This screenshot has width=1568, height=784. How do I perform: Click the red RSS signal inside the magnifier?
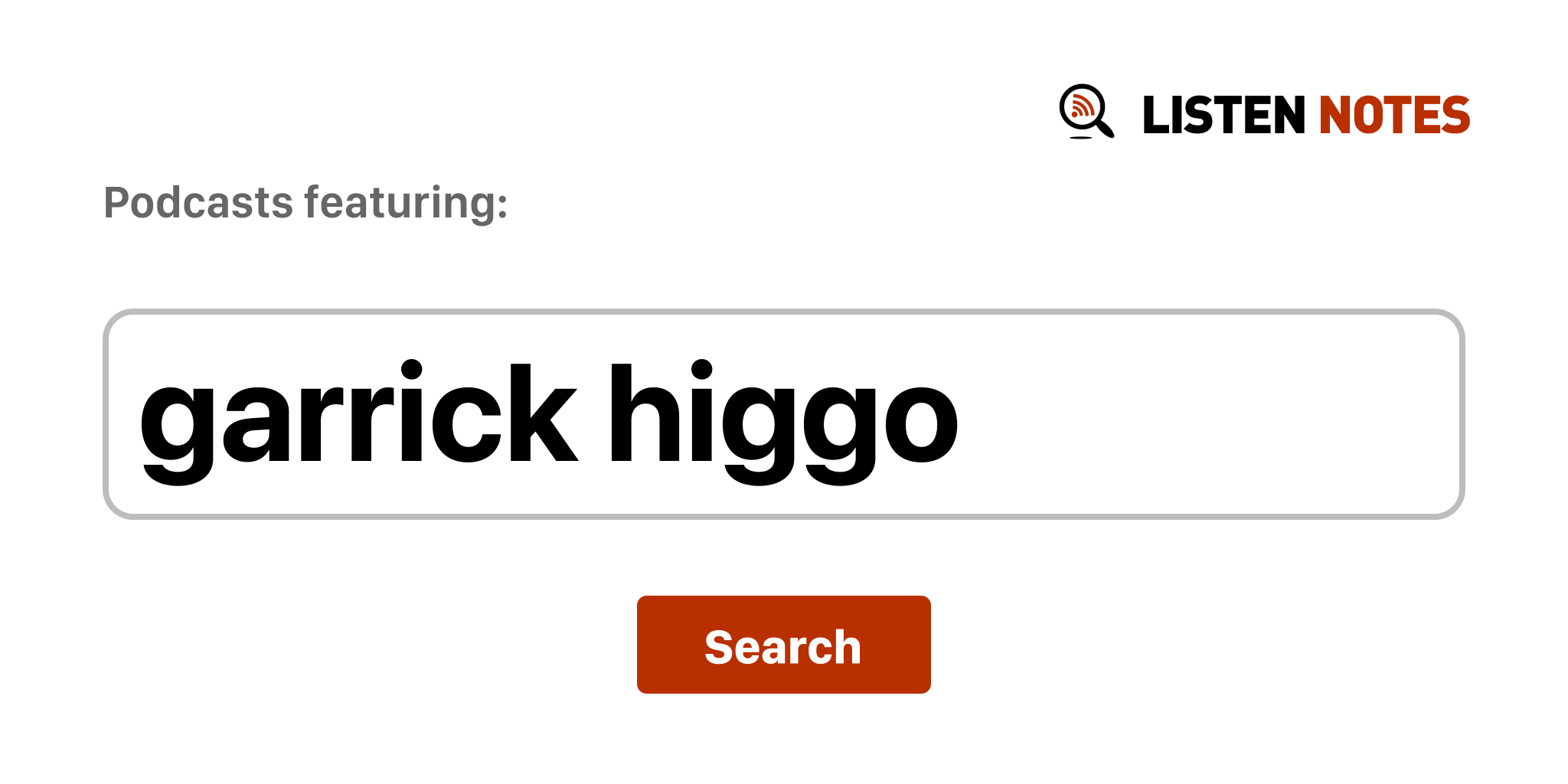[x=1082, y=106]
